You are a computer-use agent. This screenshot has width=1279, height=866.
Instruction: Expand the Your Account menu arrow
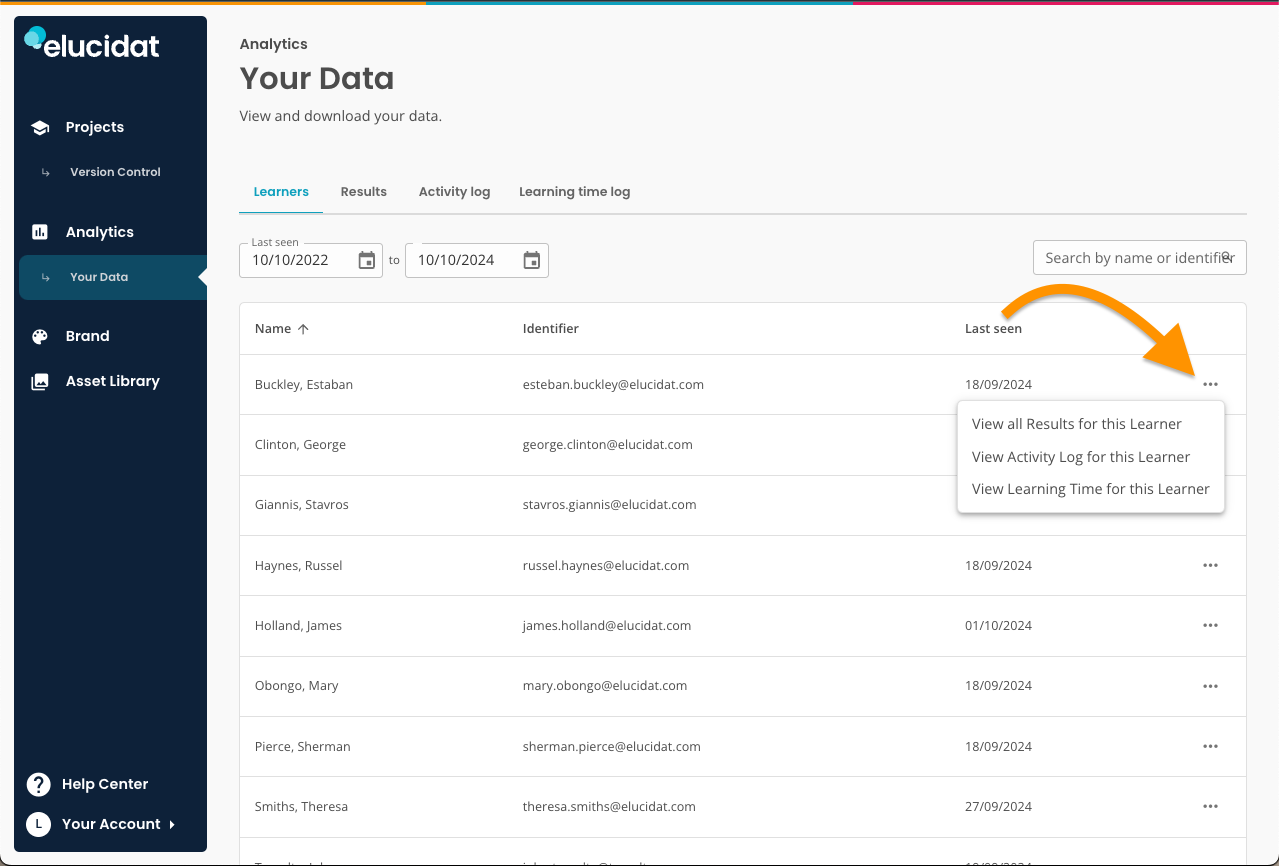coord(172,824)
